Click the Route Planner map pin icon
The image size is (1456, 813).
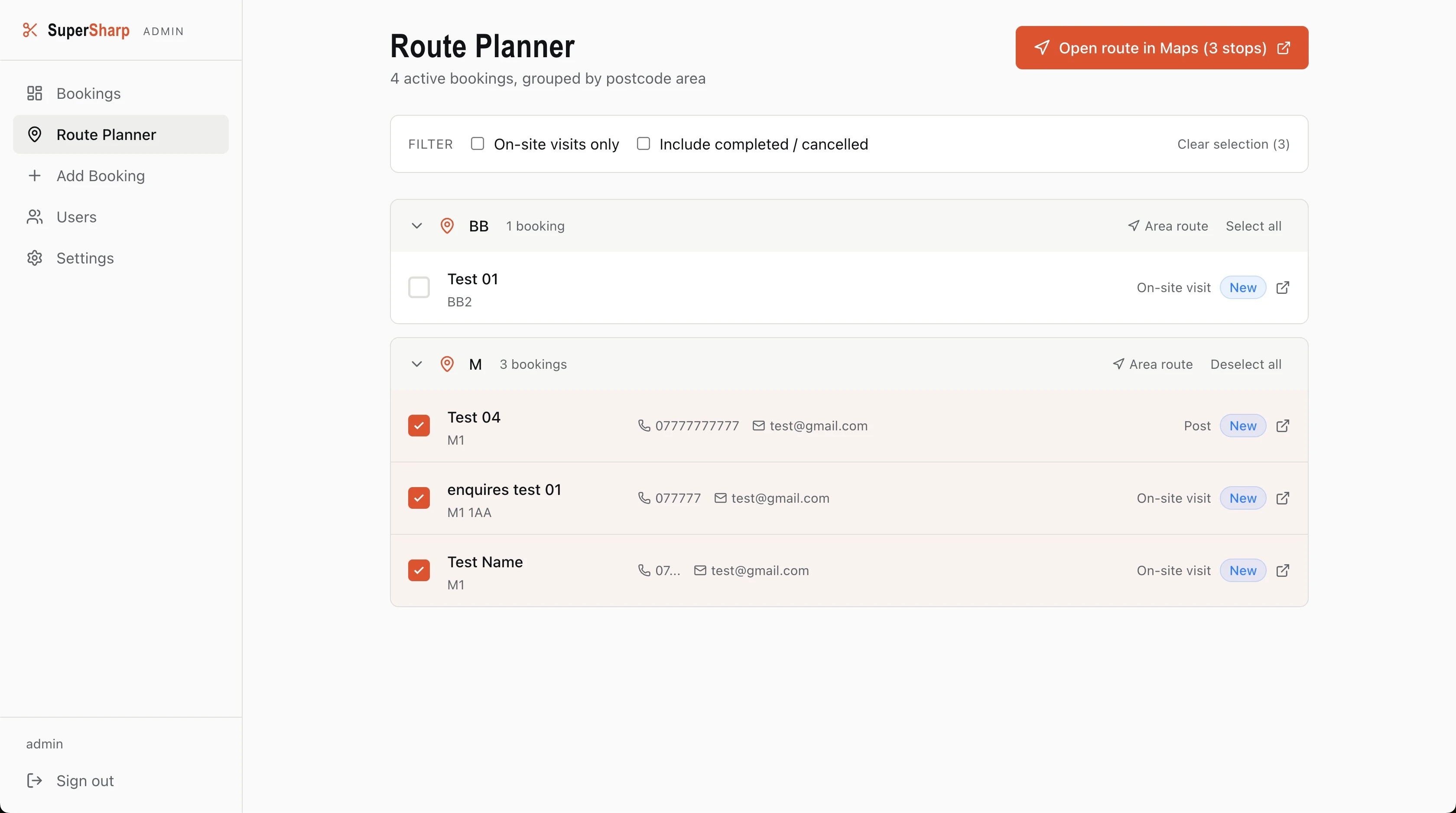35,134
